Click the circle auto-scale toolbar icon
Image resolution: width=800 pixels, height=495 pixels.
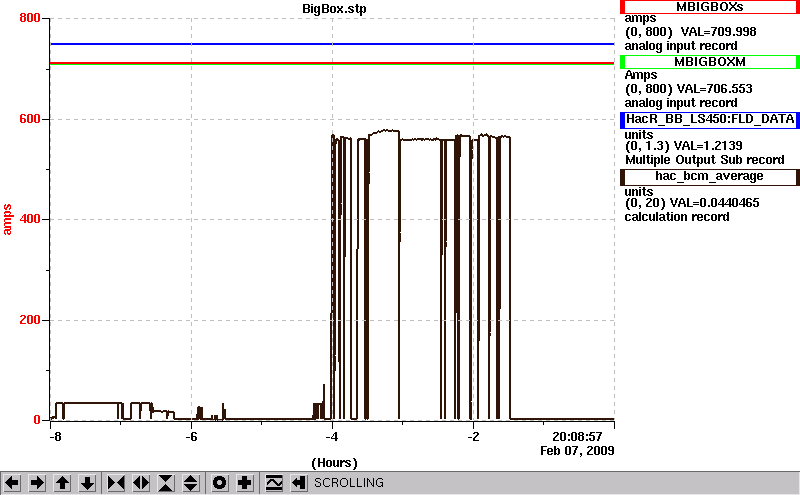220,482
